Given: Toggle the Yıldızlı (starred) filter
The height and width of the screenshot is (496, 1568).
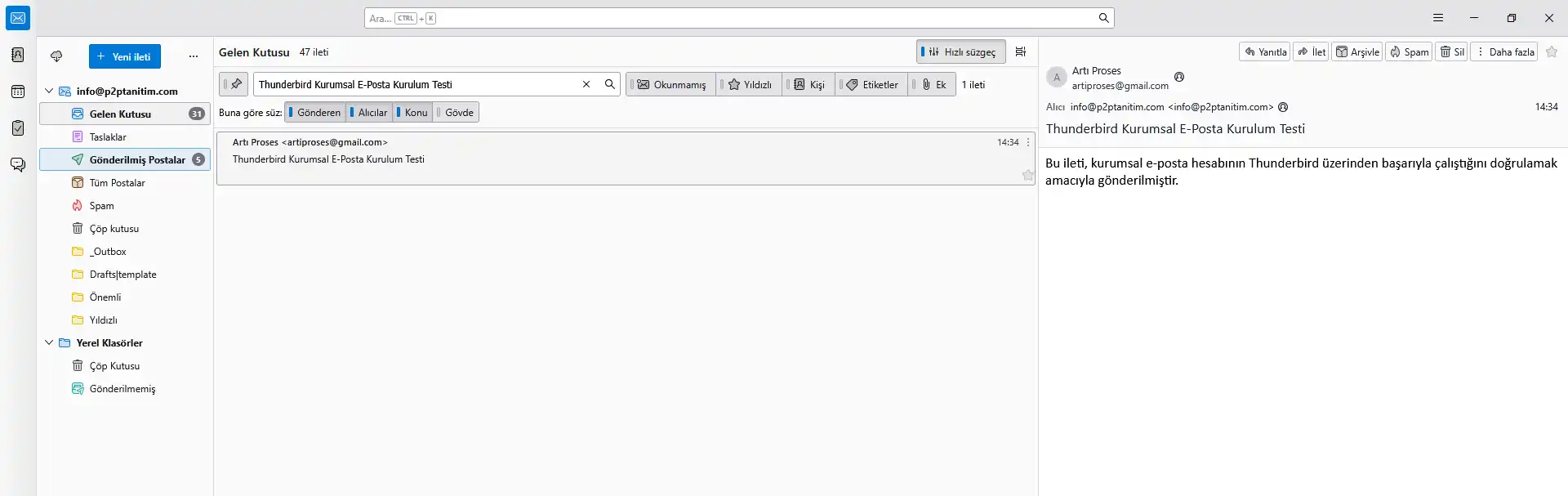Looking at the screenshot, I should click(750, 84).
